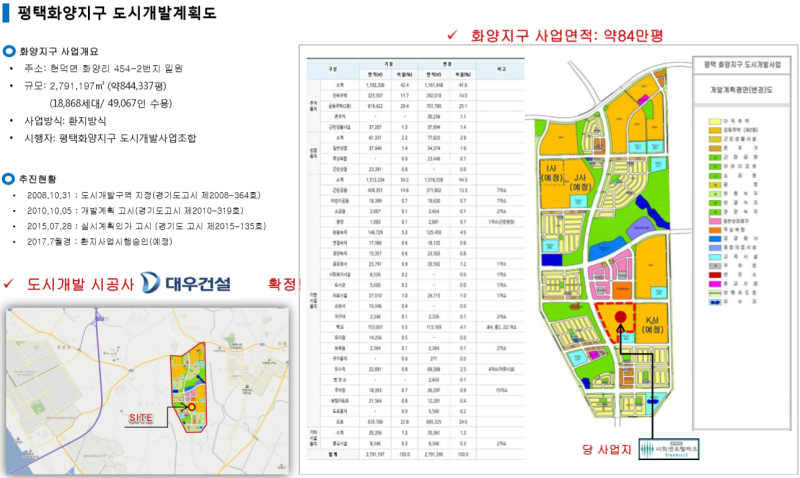This screenshot has width=800, height=478.
Task: Click the Daewoo E&C (대우건설) logo
Action: pyautogui.click(x=186, y=283)
